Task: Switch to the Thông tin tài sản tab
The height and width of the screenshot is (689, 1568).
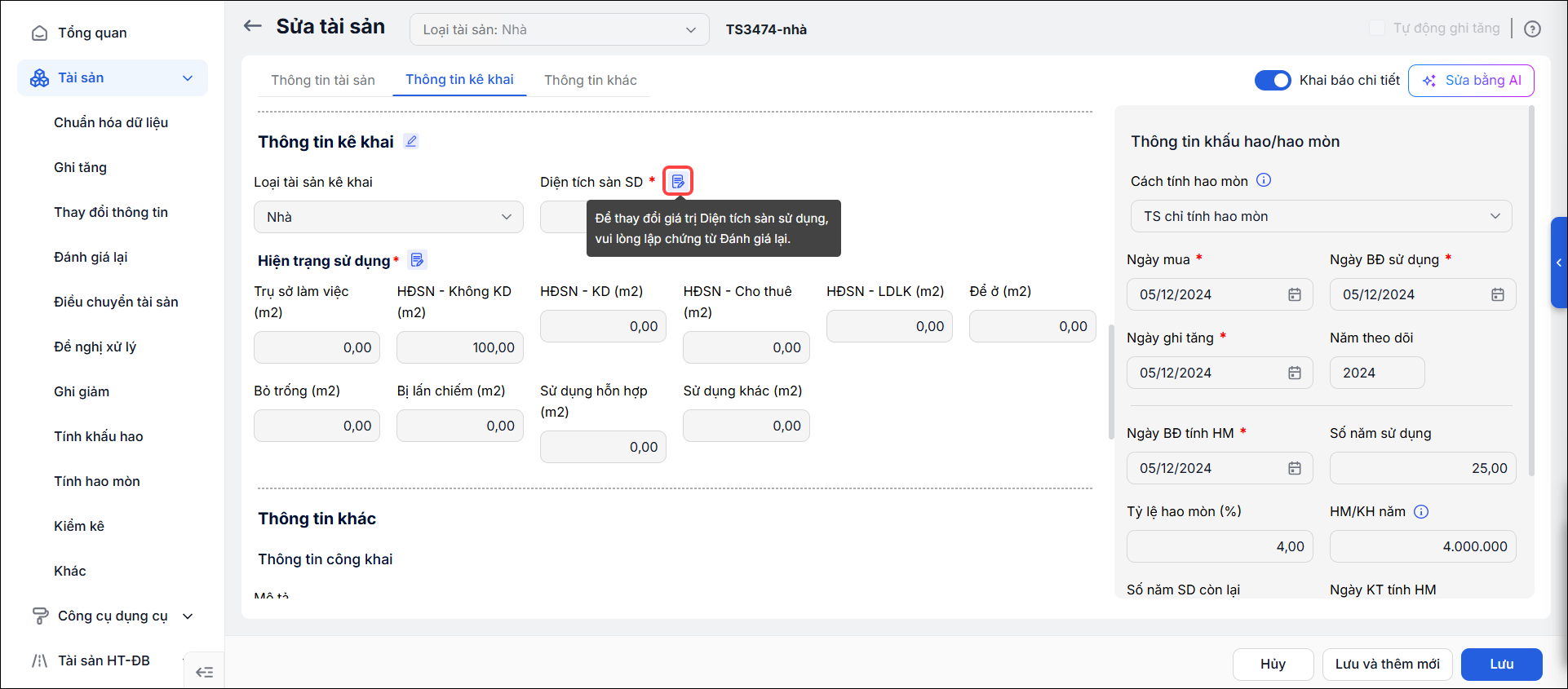Action: tap(323, 80)
